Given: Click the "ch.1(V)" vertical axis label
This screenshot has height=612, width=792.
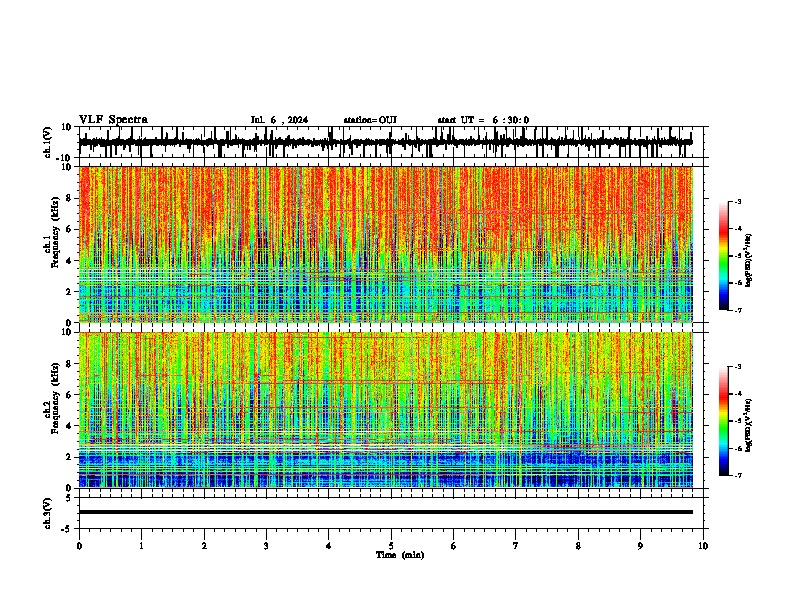Looking at the screenshot, I should pyautogui.click(x=48, y=142).
